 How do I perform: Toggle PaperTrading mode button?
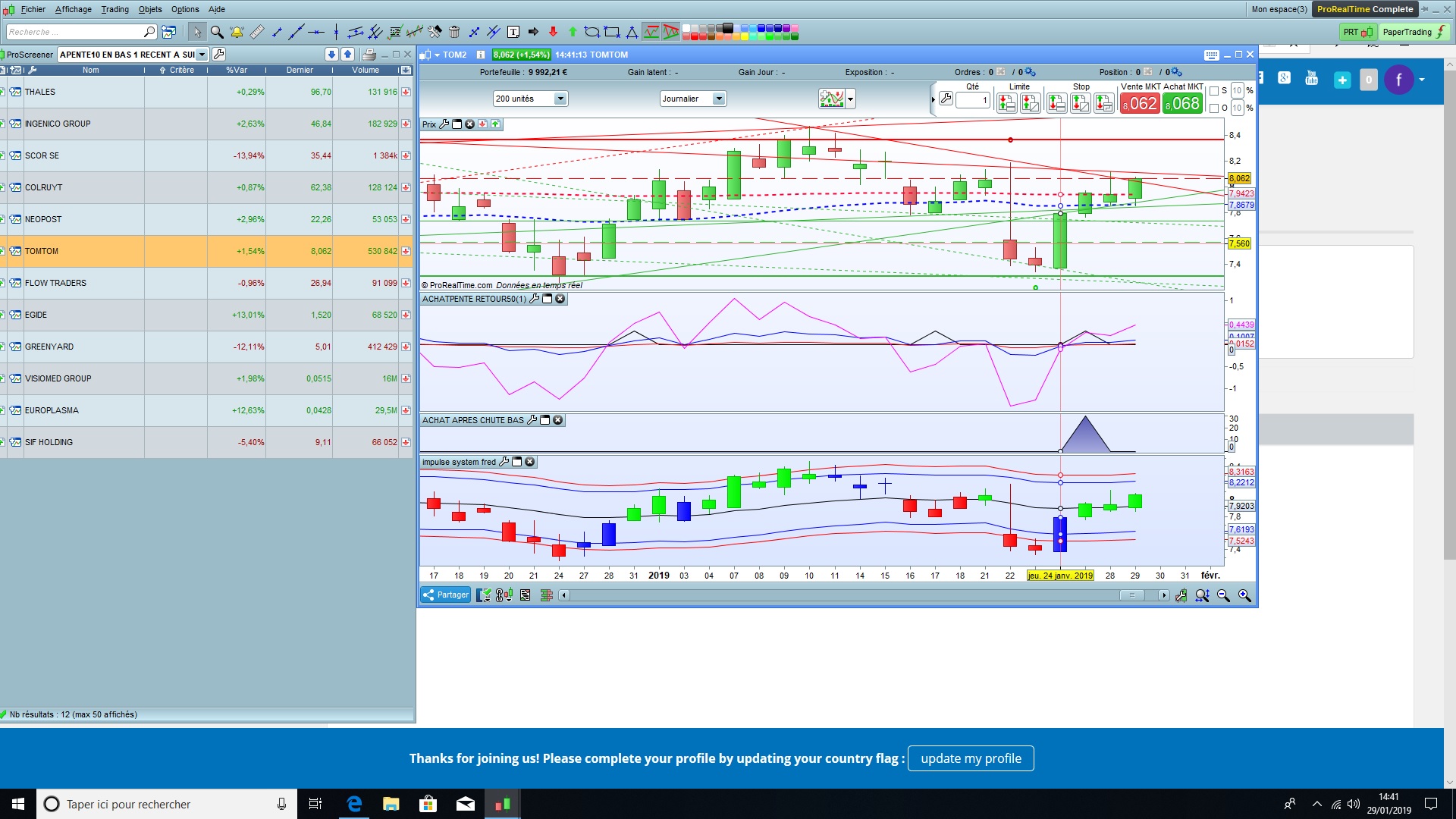pyautogui.click(x=1414, y=32)
